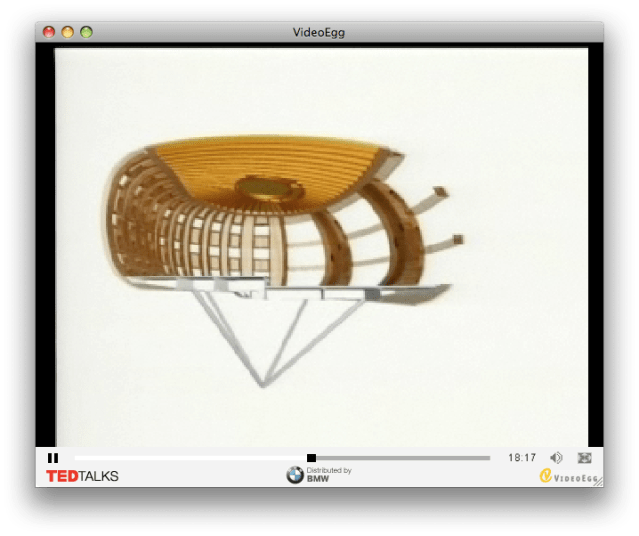Image resolution: width=639 pixels, height=536 pixels.
Task: Jump back to the played part of the progress bar
Action: click(190, 458)
